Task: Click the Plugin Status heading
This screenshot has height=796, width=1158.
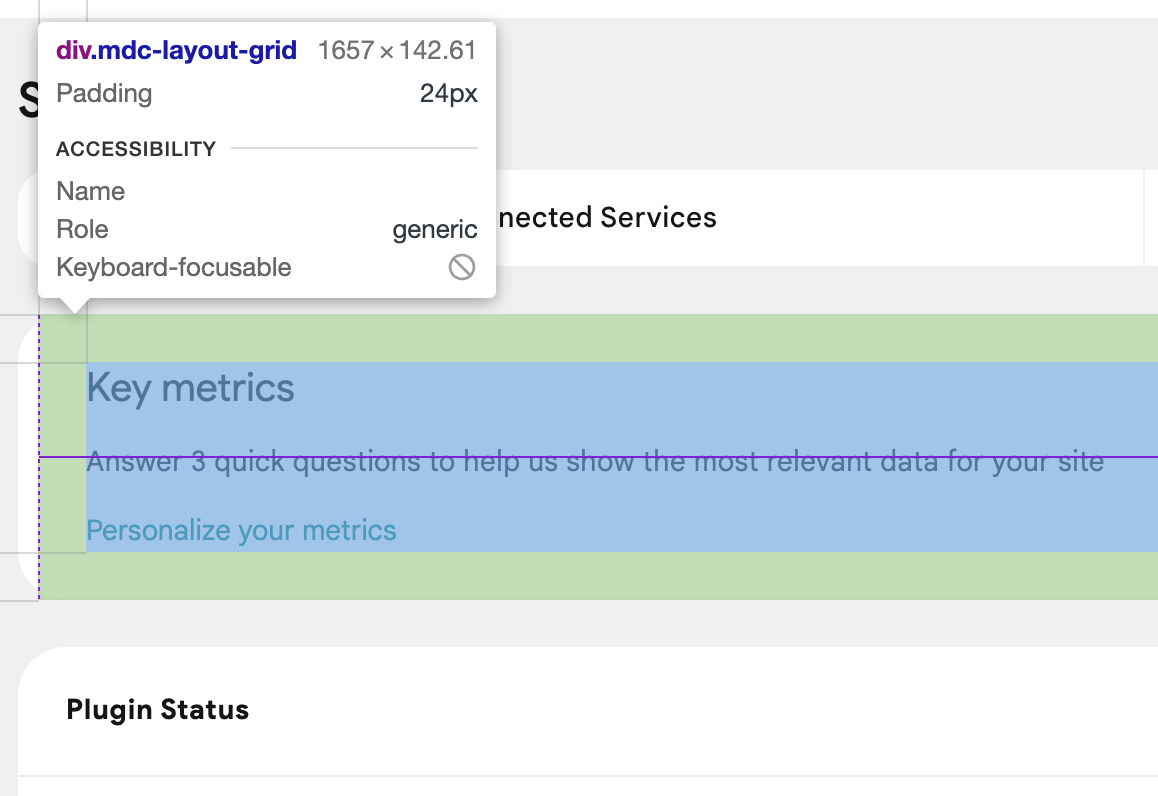Action: 157,710
